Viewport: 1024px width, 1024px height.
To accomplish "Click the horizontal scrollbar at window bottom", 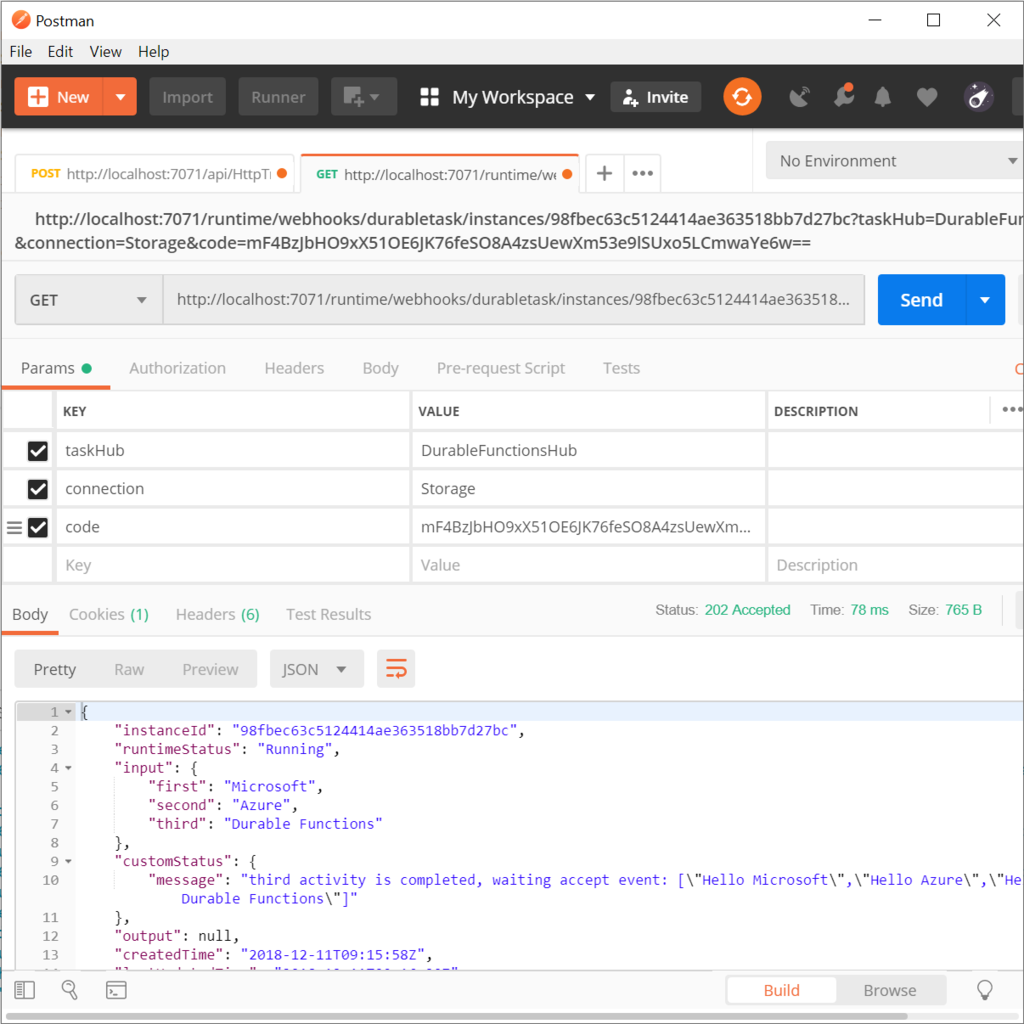I will click(457, 1017).
